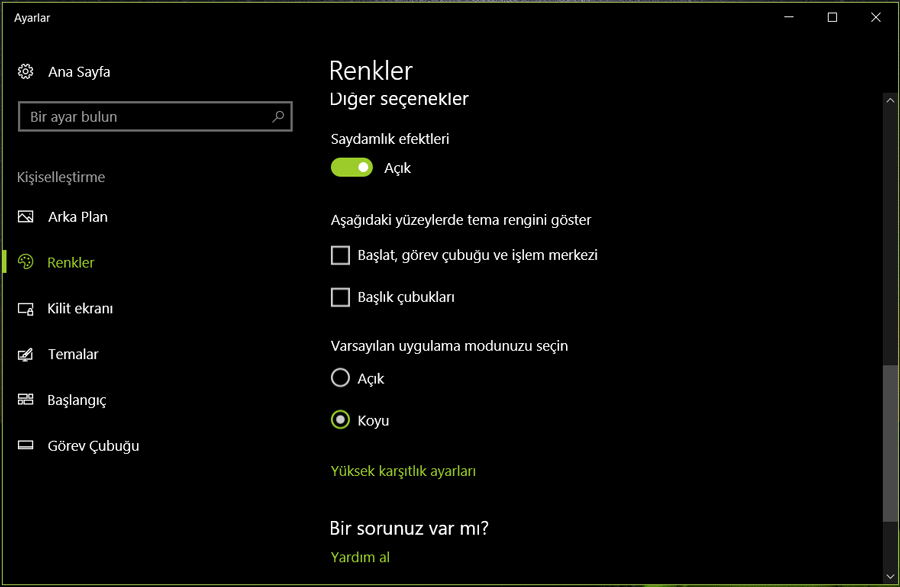Click the Görev Çubuğu bar icon
Screen dimensions: 900x587
coord(25,445)
